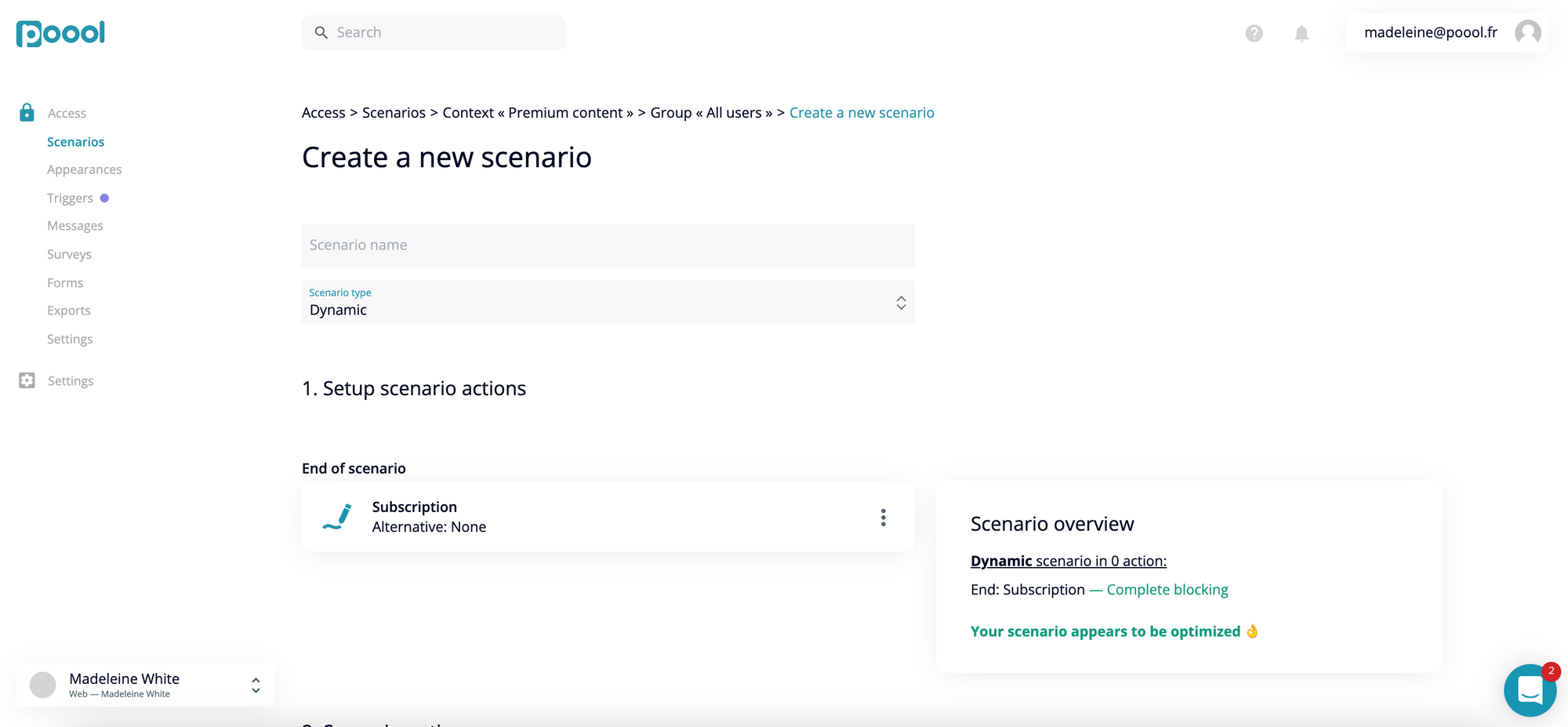The width and height of the screenshot is (1568, 727).
Task: Click the Scenario name input field
Action: 608,245
